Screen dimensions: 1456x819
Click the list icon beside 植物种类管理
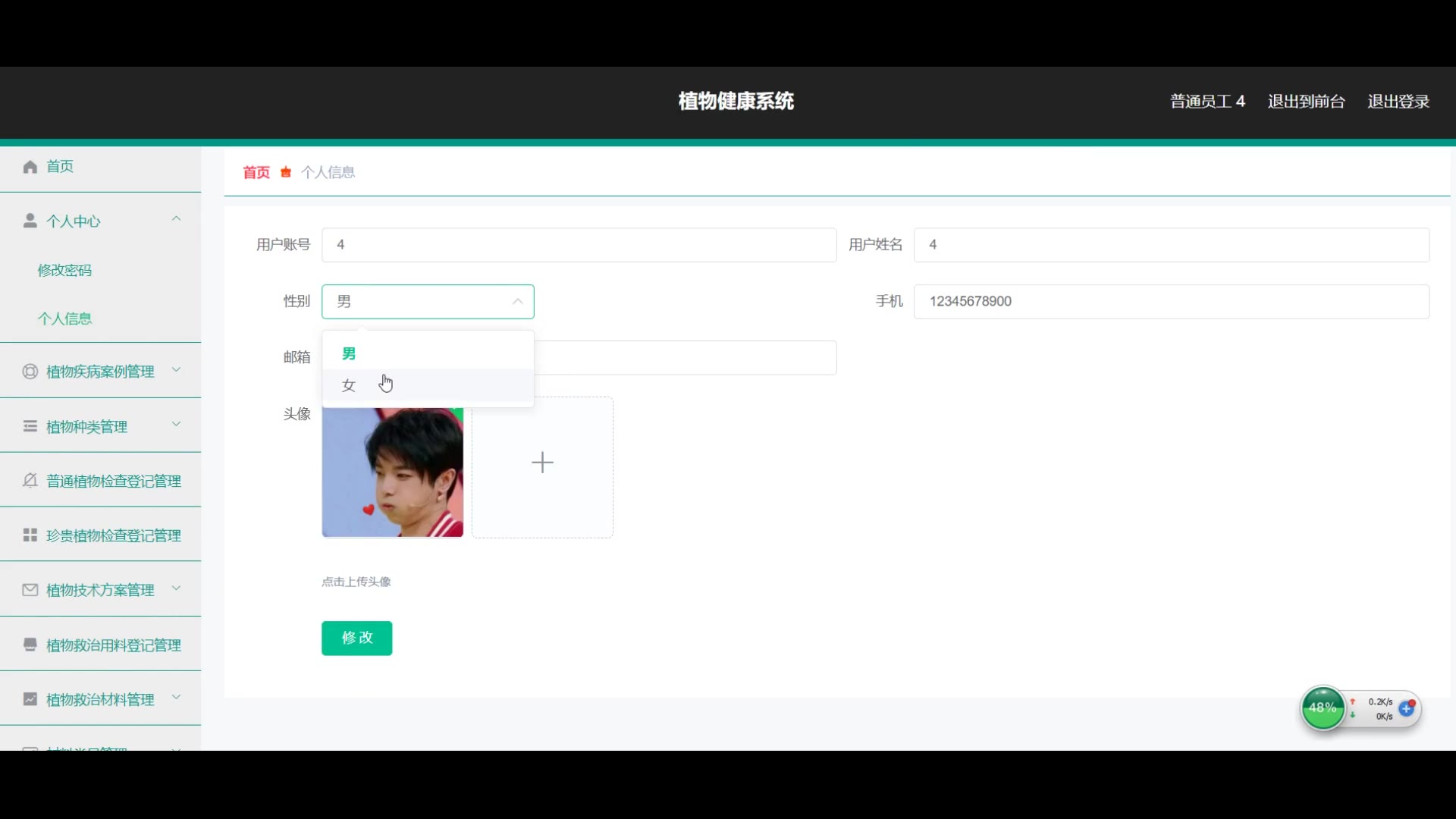click(30, 426)
